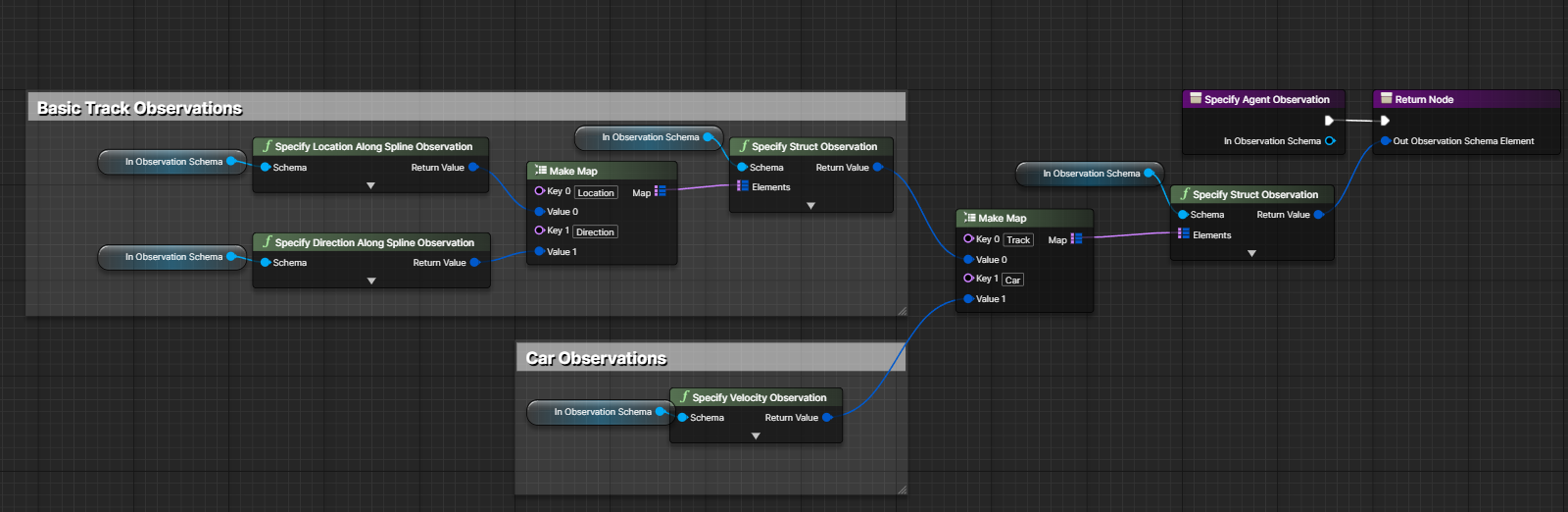
Task: Select In Observation Schema variable wired to Direction Along Spline
Action: 172,257
